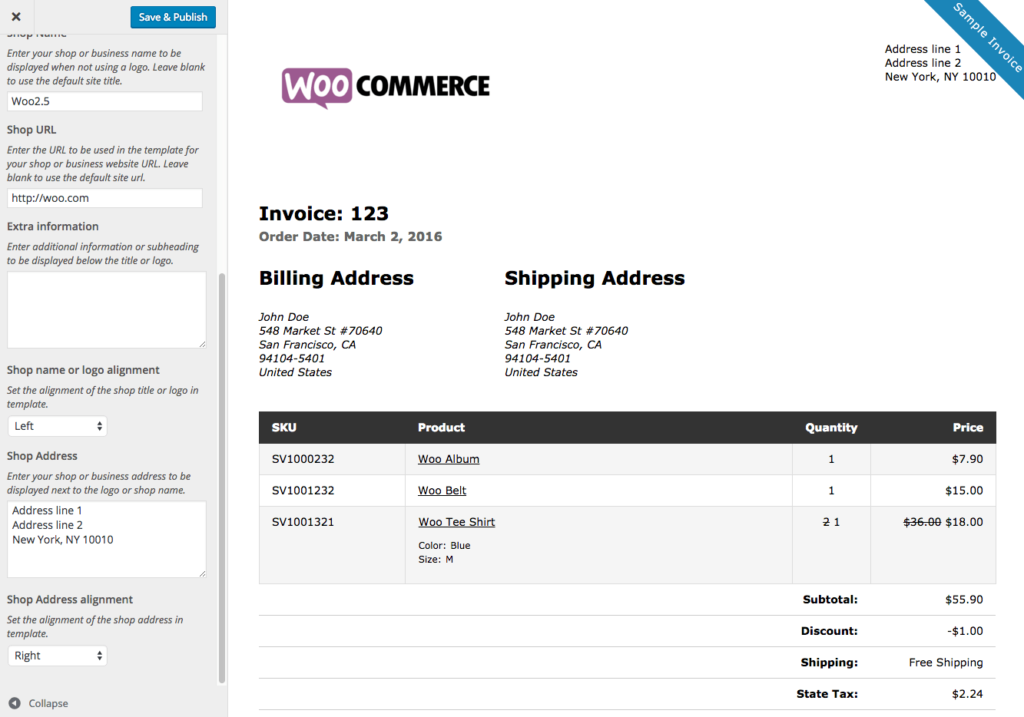Image resolution: width=1024 pixels, height=717 pixels.
Task: Click inside the Extra information text box
Action: click(x=106, y=308)
